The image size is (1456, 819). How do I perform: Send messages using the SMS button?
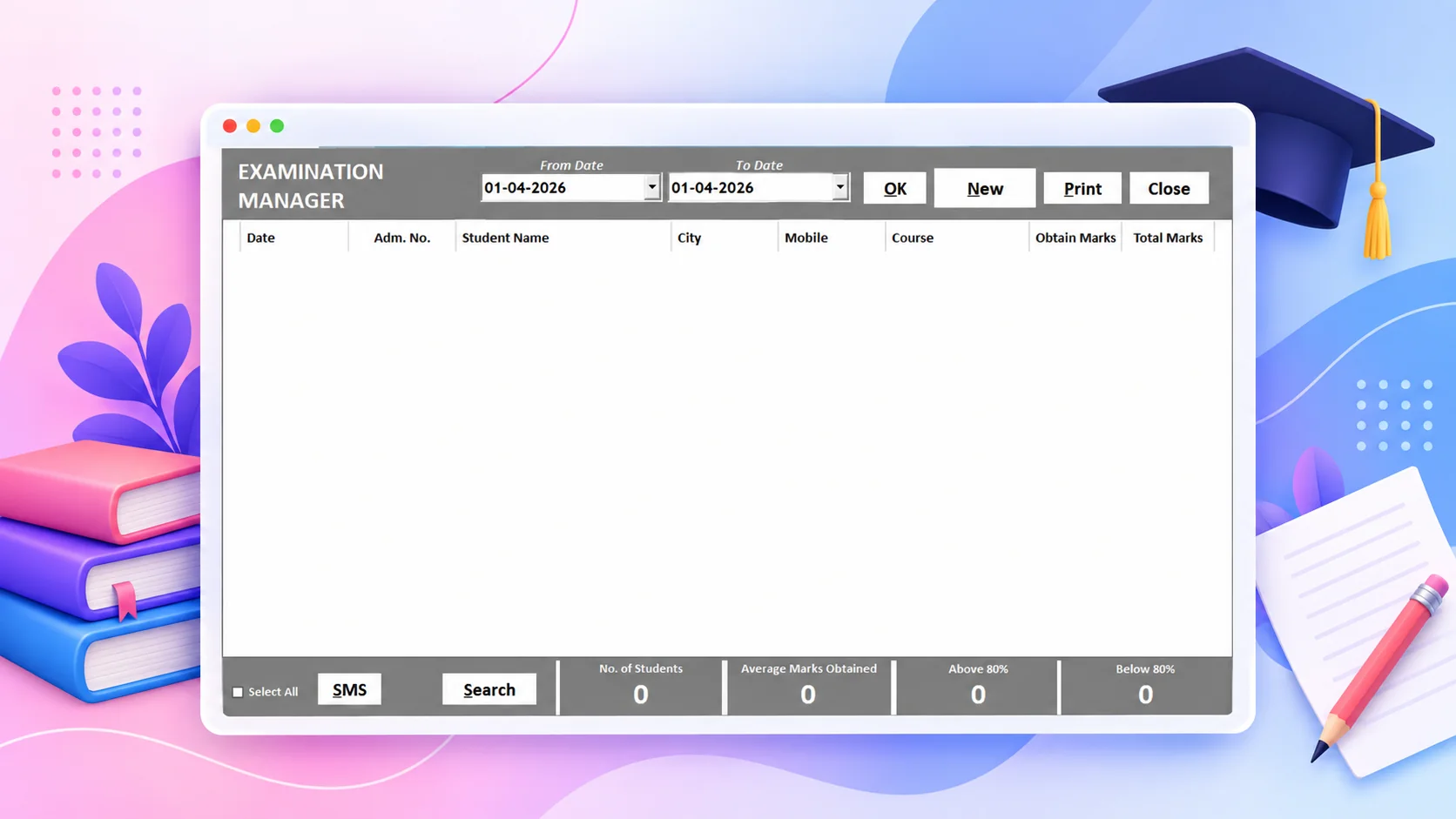(x=349, y=689)
